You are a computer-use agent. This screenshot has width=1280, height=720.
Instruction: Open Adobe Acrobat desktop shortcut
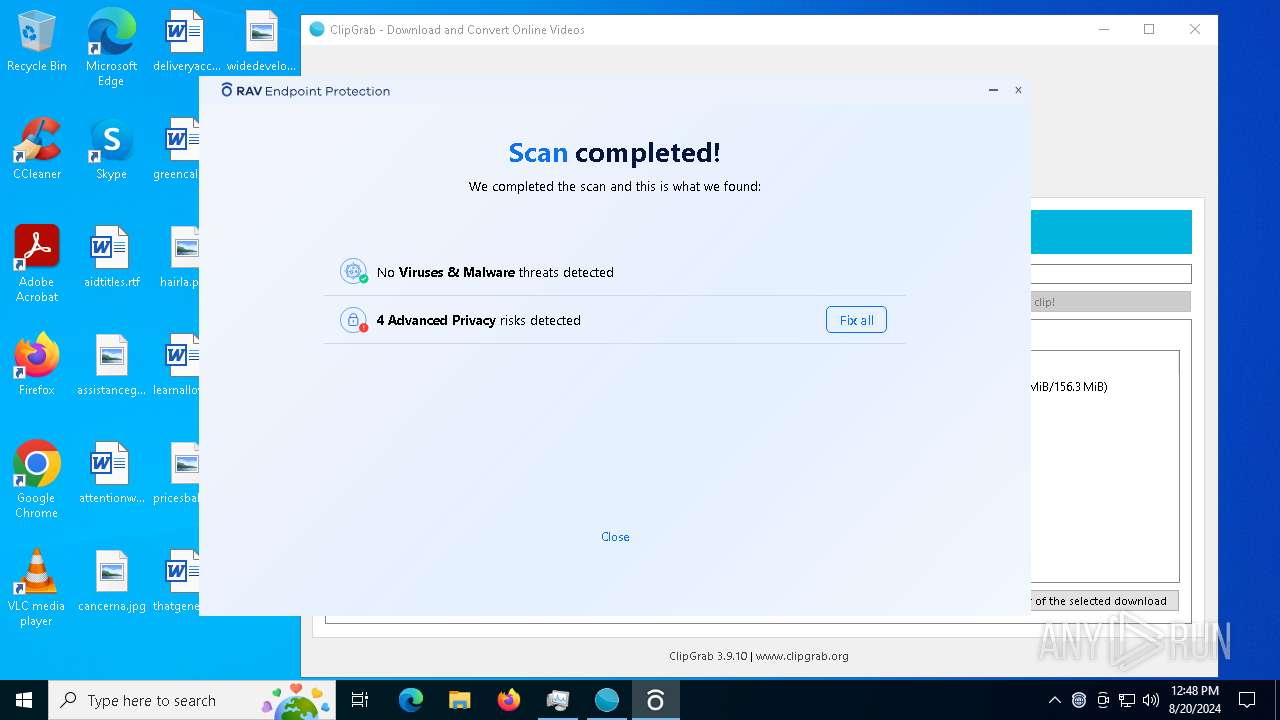37,263
